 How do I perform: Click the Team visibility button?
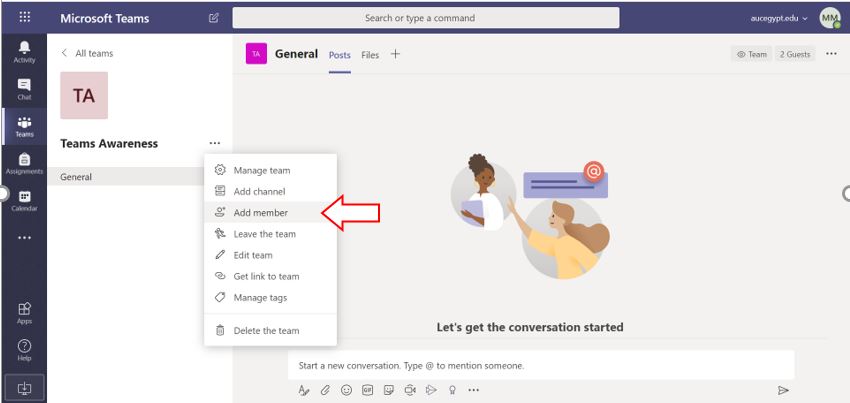click(x=752, y=54)
